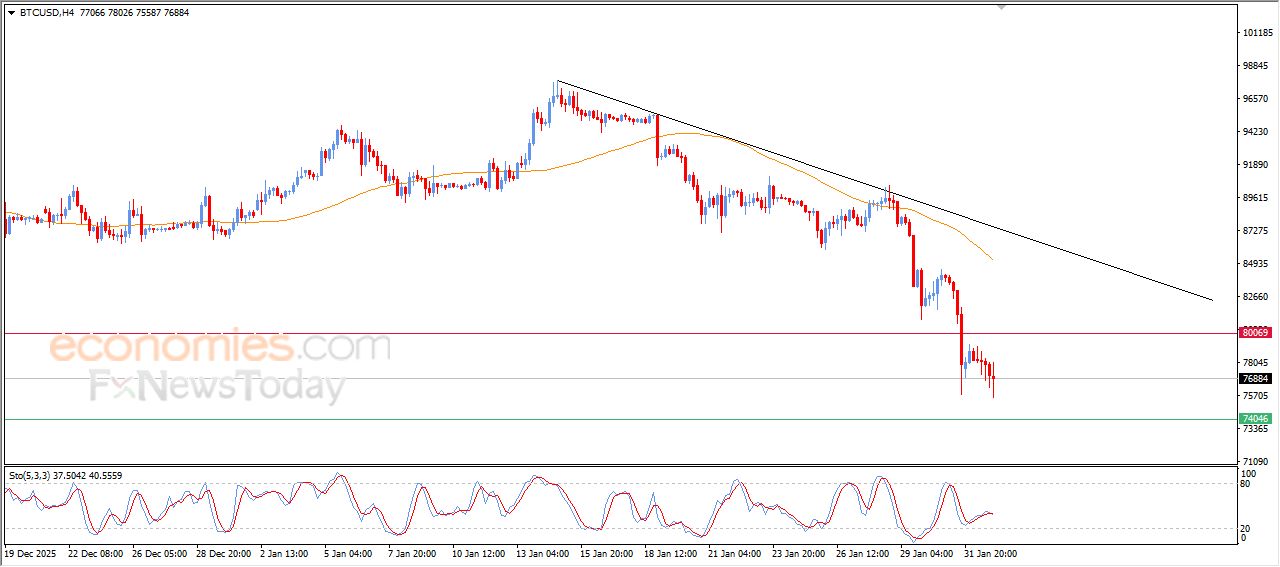Select the red 80069 price label
The width and height of the screenshot is (1280, 567).
tap(1254, 332)
